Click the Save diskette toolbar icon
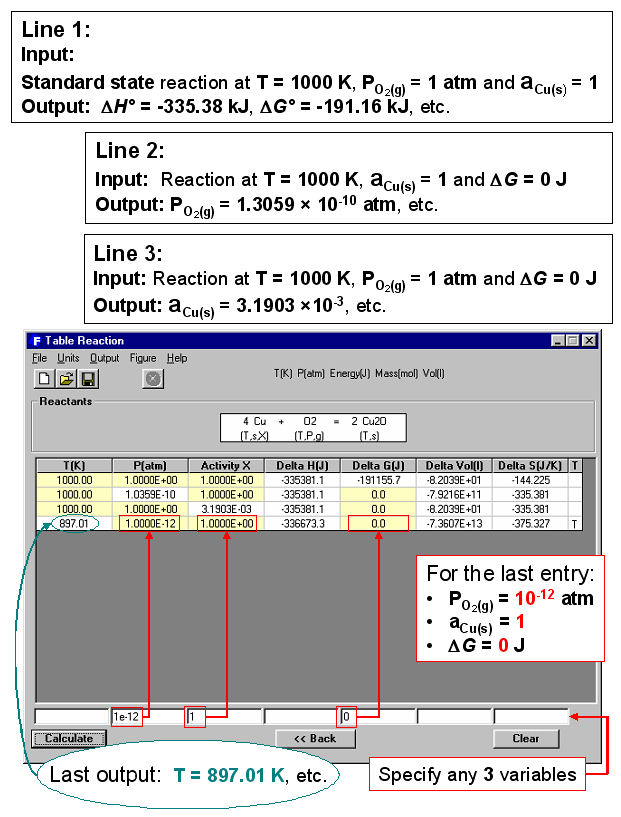Screen dimensions: 621x817 88,379
